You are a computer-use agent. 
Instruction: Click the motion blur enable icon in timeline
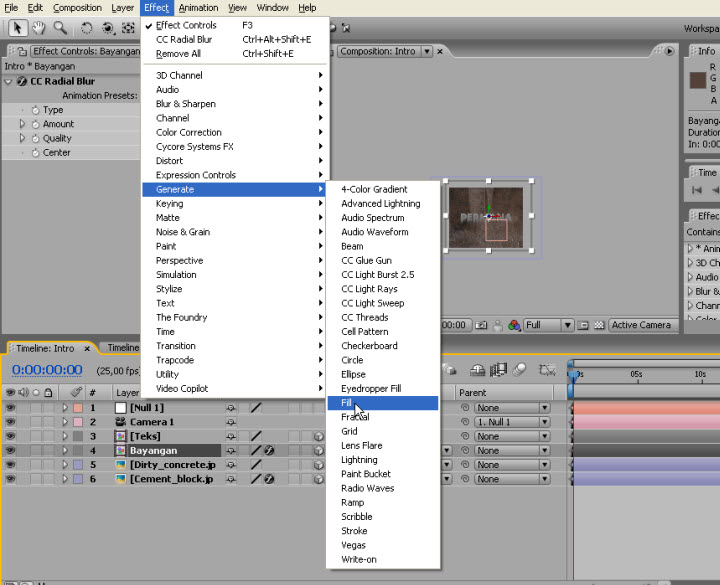(x=519, y=370)
